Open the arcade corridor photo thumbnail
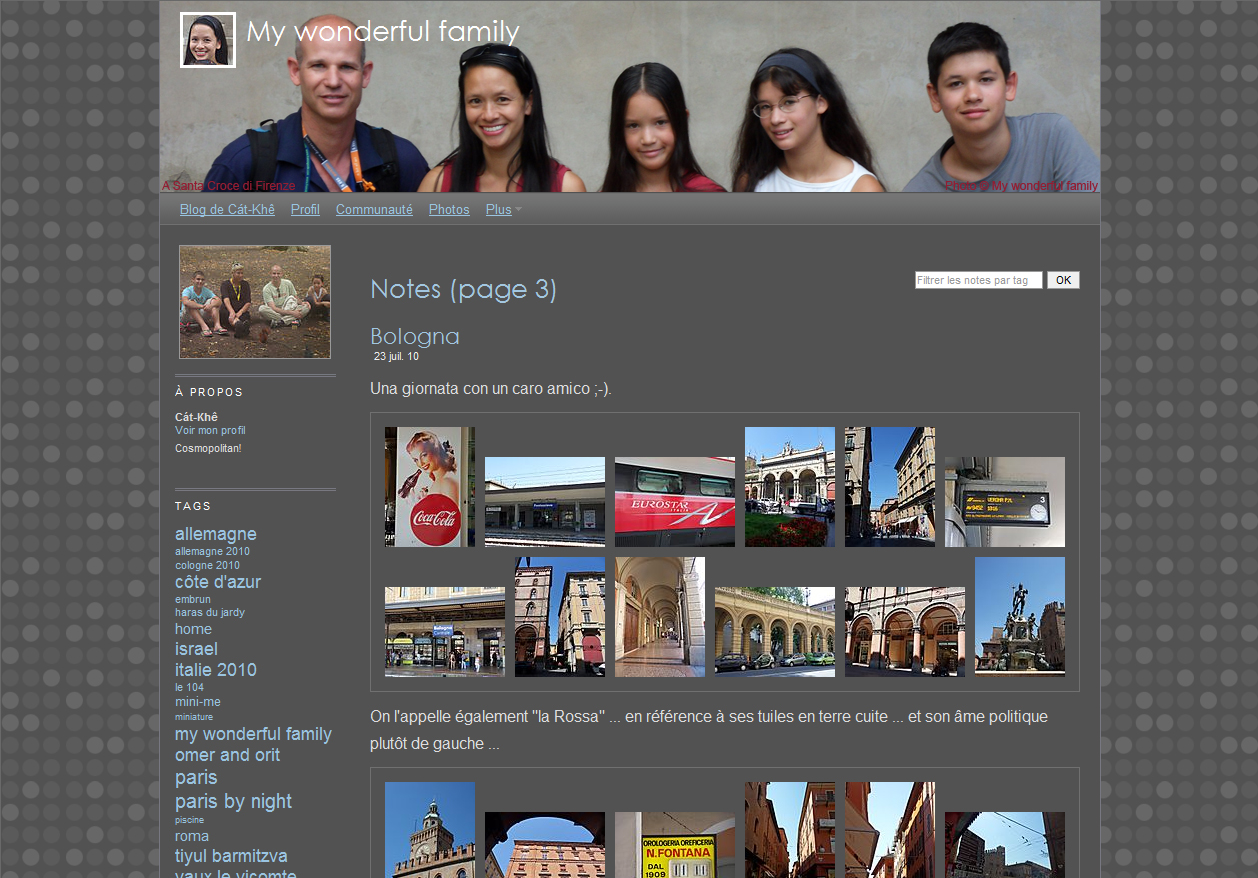The width and height of the screenshot is (1258, 878). pyautogui.click(x=659, y=617)
